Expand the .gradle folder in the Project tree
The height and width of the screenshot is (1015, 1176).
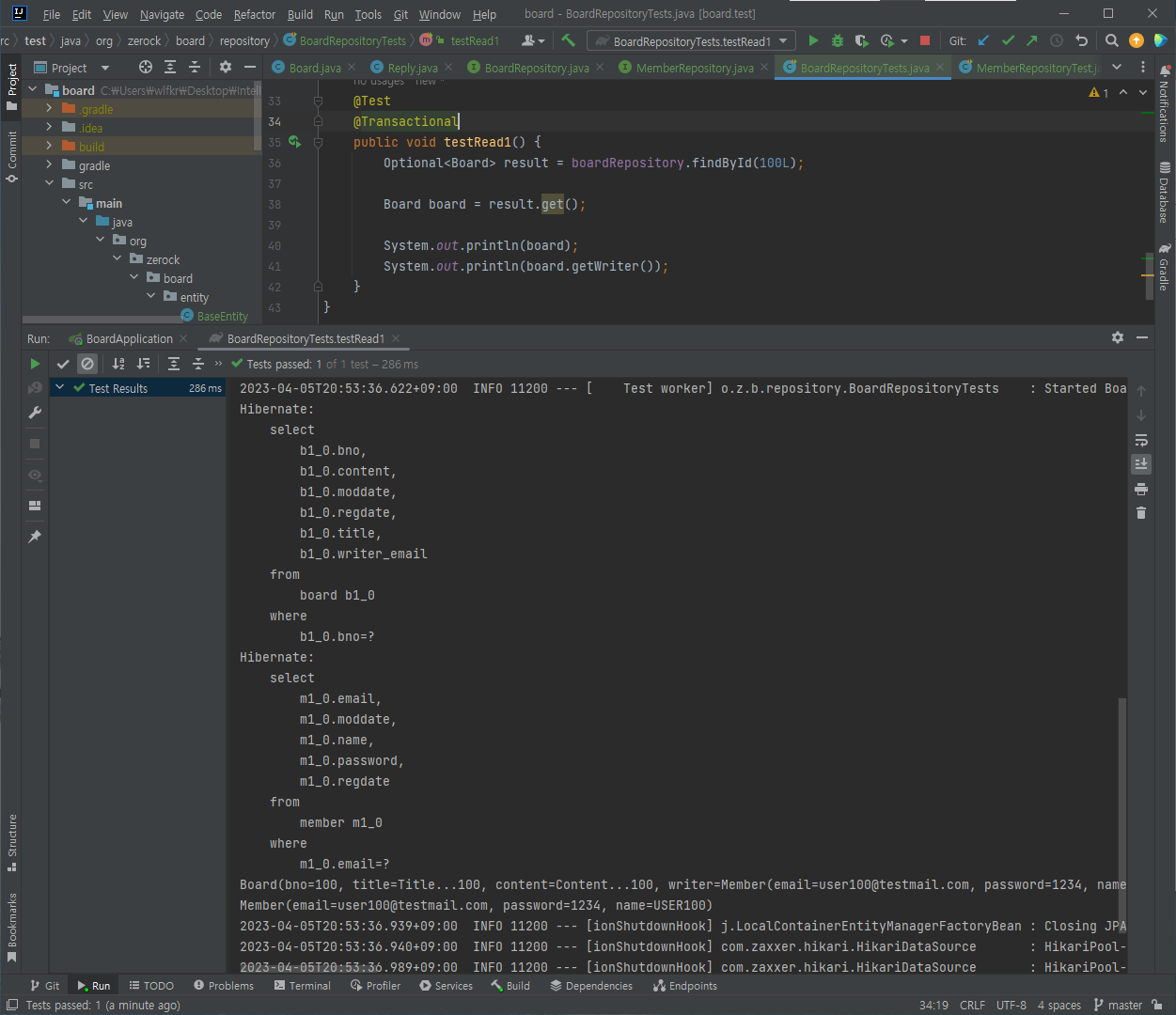[49, 109]
